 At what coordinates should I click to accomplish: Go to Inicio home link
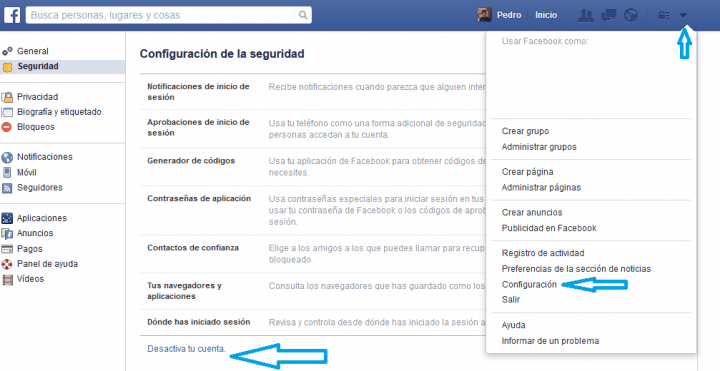546,15
